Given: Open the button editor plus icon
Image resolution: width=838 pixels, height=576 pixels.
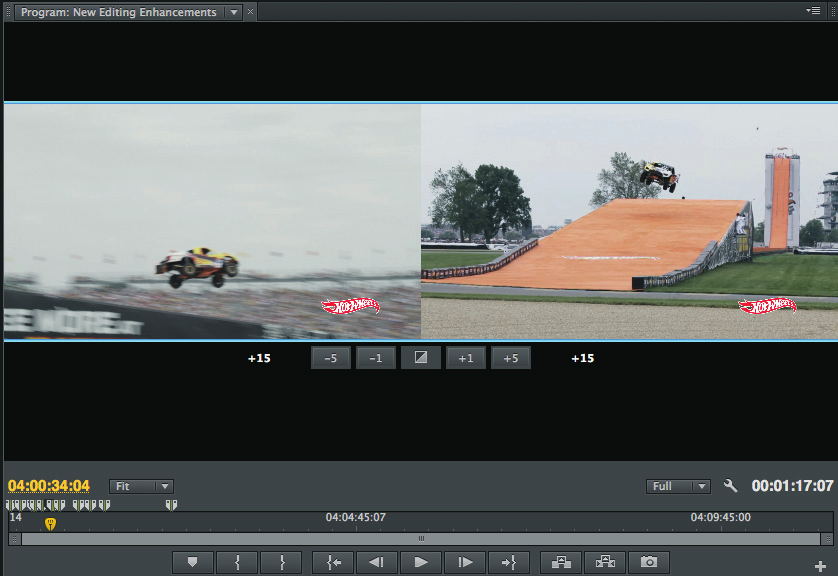Looking at the screenshot, I should tap(821, 567).
